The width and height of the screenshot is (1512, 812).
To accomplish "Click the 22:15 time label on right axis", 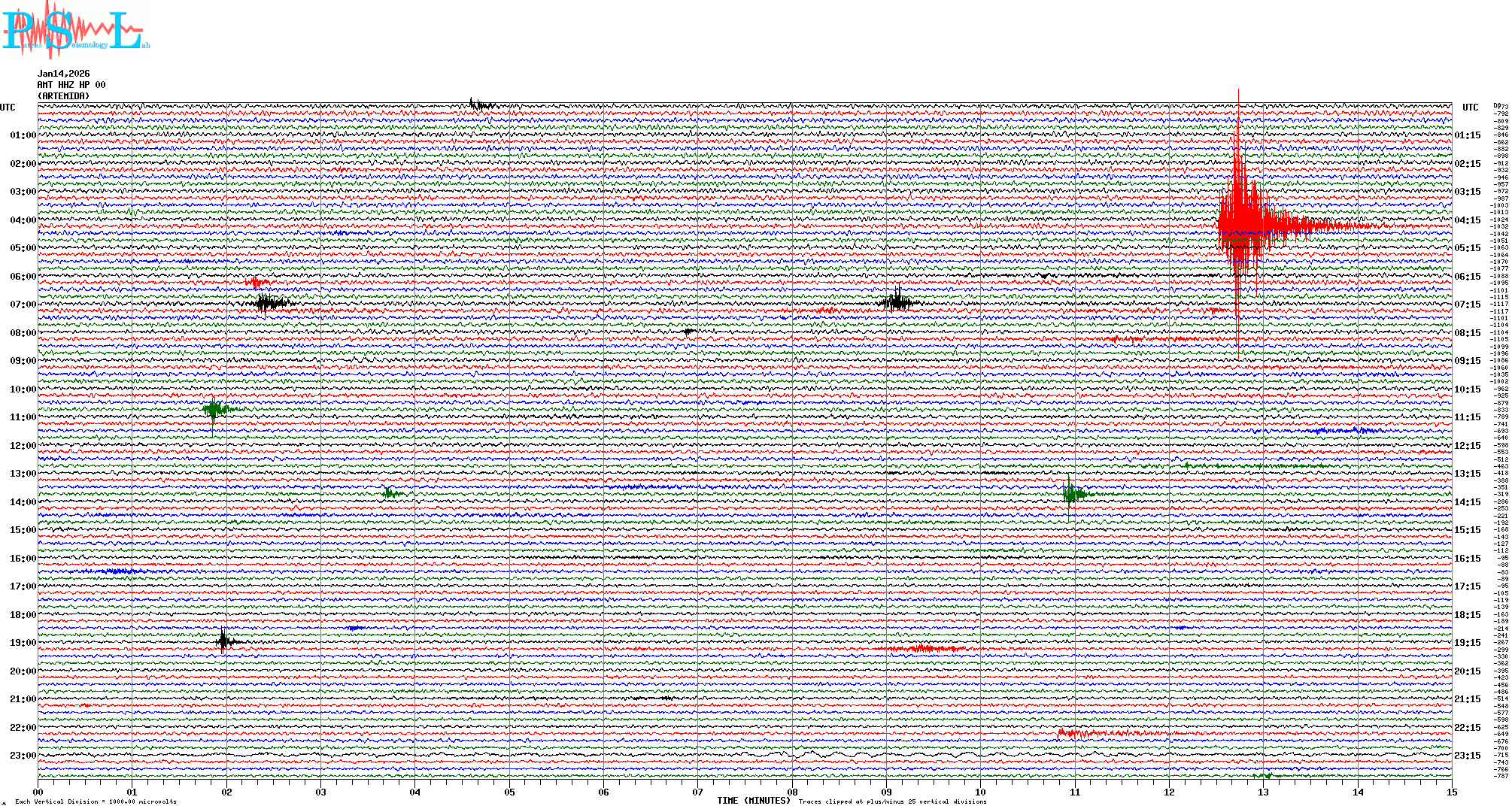I will click(x=1468, y=728).
